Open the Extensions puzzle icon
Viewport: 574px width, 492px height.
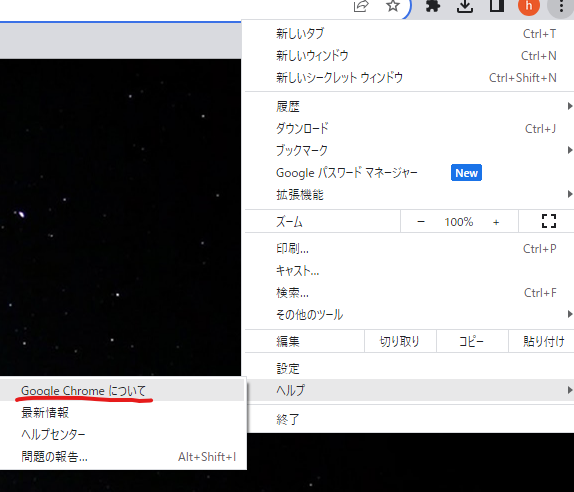tap(433, 5)
